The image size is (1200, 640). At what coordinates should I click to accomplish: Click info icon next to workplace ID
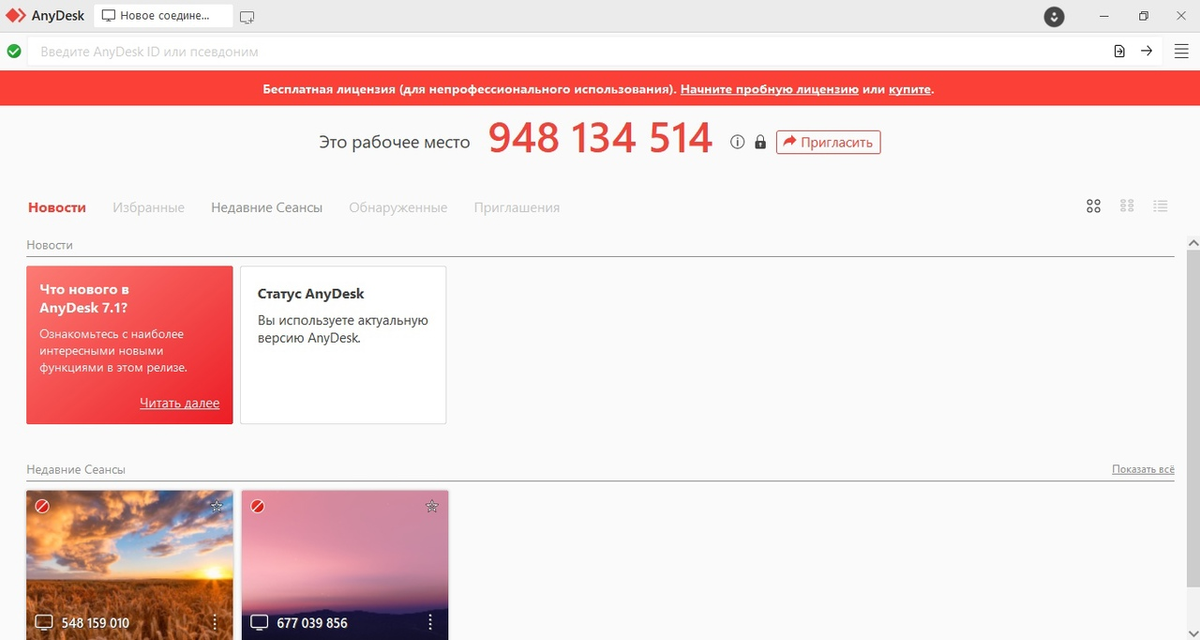pyautogui.click(x=738, y=142)
